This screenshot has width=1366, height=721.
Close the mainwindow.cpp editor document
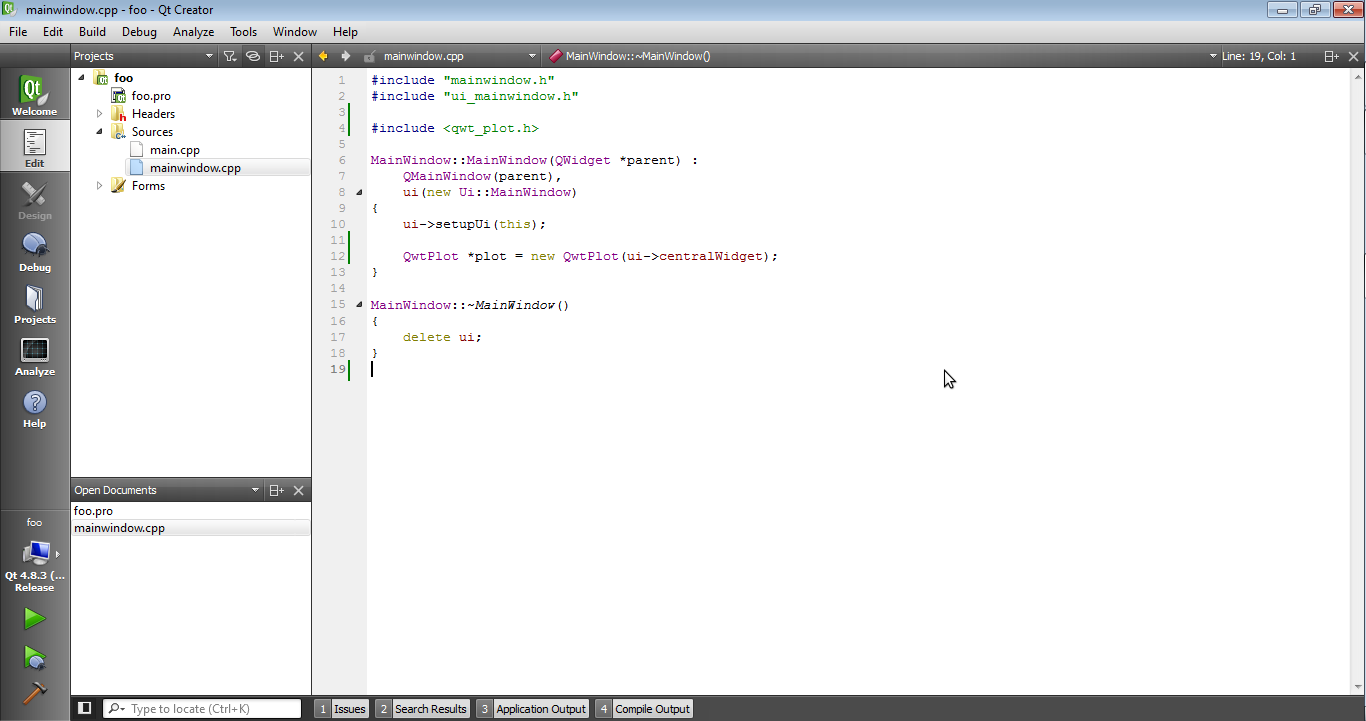point(1354,56)
